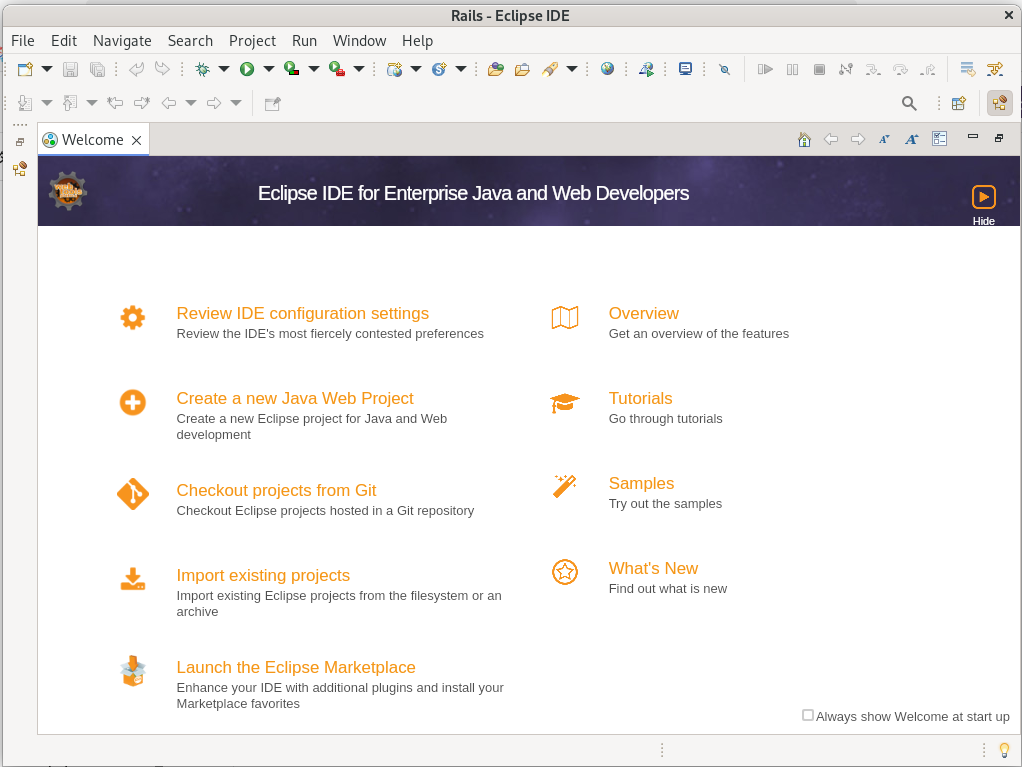Expand the New file dropdown arrow
The image size is (1022, 767).
pos(47,69)
